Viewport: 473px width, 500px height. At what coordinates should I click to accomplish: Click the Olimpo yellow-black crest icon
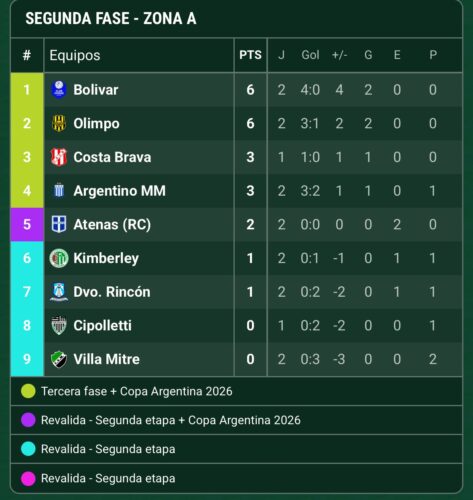pyautogui.click(x=59, y=123)
